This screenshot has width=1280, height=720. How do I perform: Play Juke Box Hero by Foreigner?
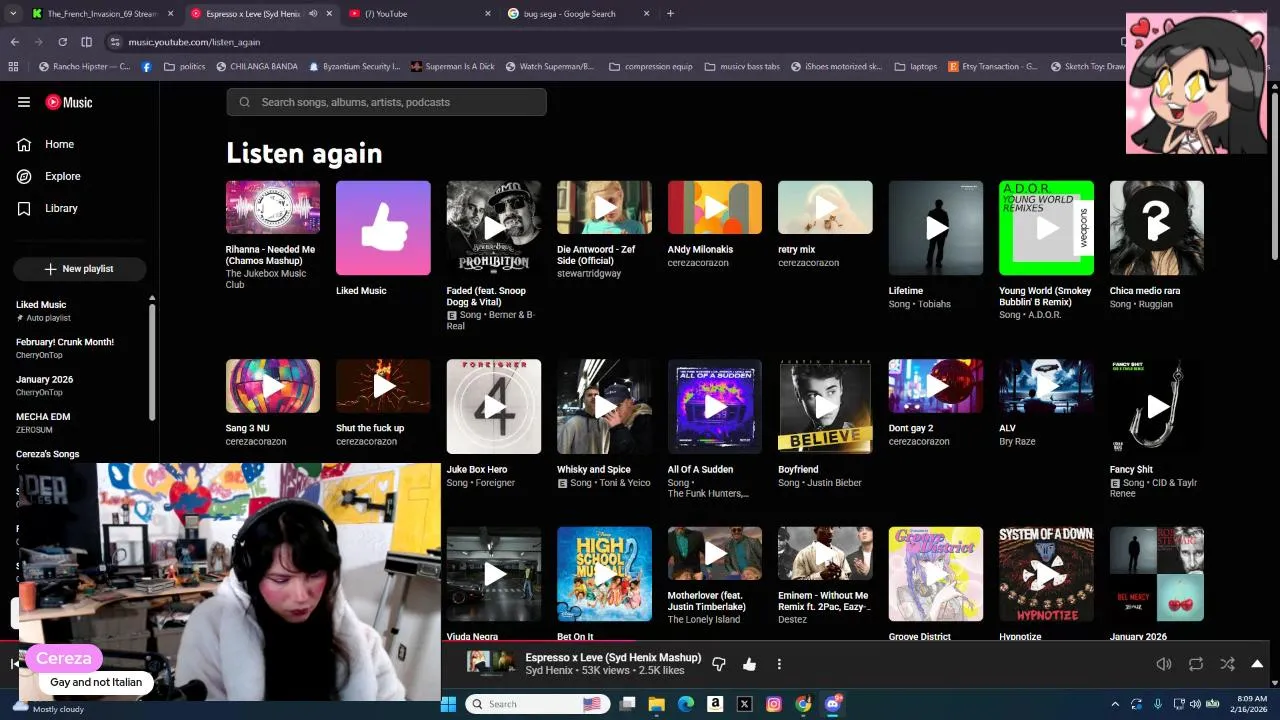[x=494, y=406]
